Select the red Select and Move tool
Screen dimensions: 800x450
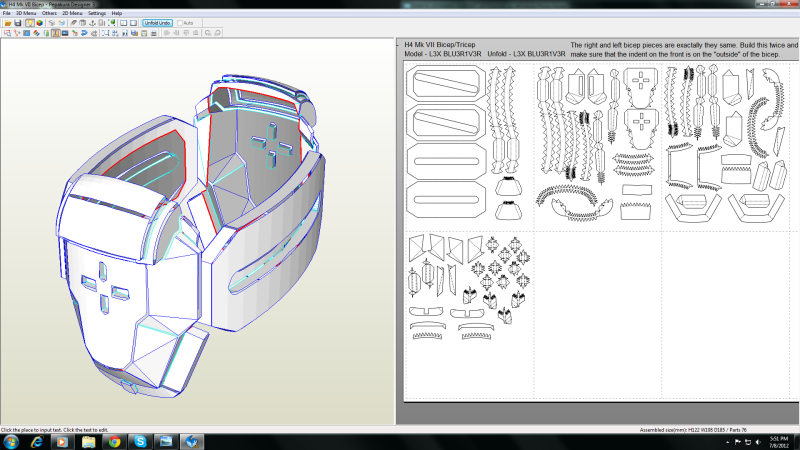pos(7,33)
